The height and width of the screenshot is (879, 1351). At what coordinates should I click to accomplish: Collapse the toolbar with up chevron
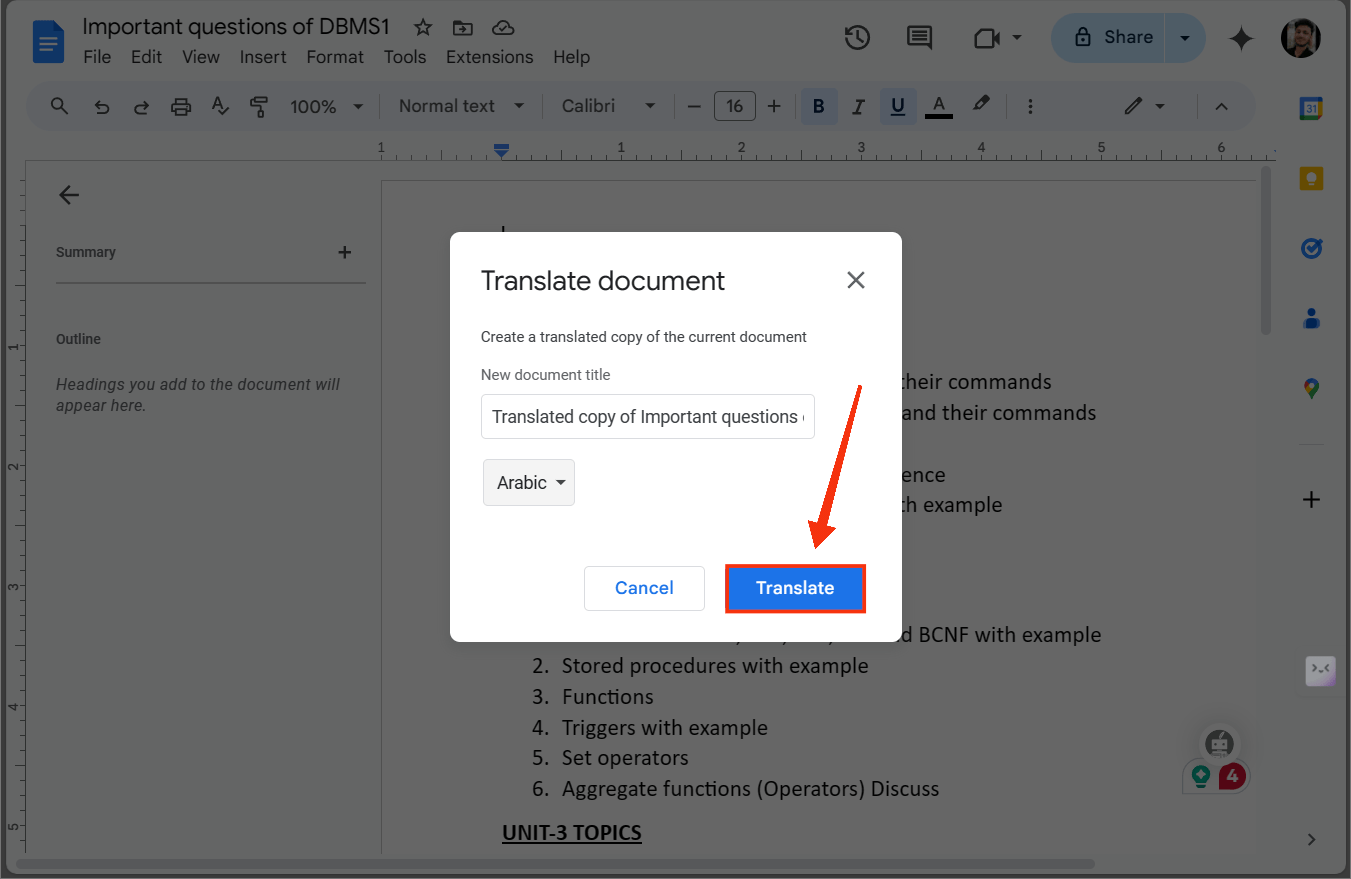(x=1220, y=106)
